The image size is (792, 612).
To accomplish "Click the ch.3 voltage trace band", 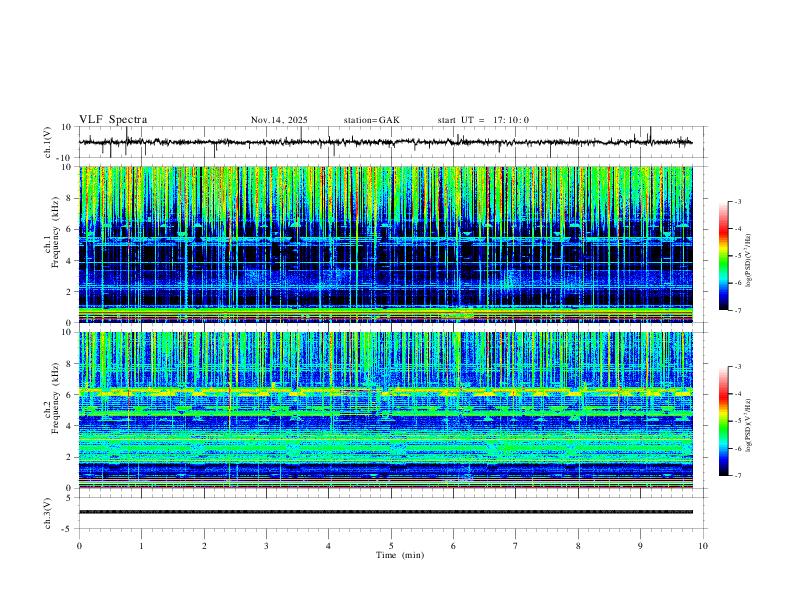I will [x=386, y=512].
